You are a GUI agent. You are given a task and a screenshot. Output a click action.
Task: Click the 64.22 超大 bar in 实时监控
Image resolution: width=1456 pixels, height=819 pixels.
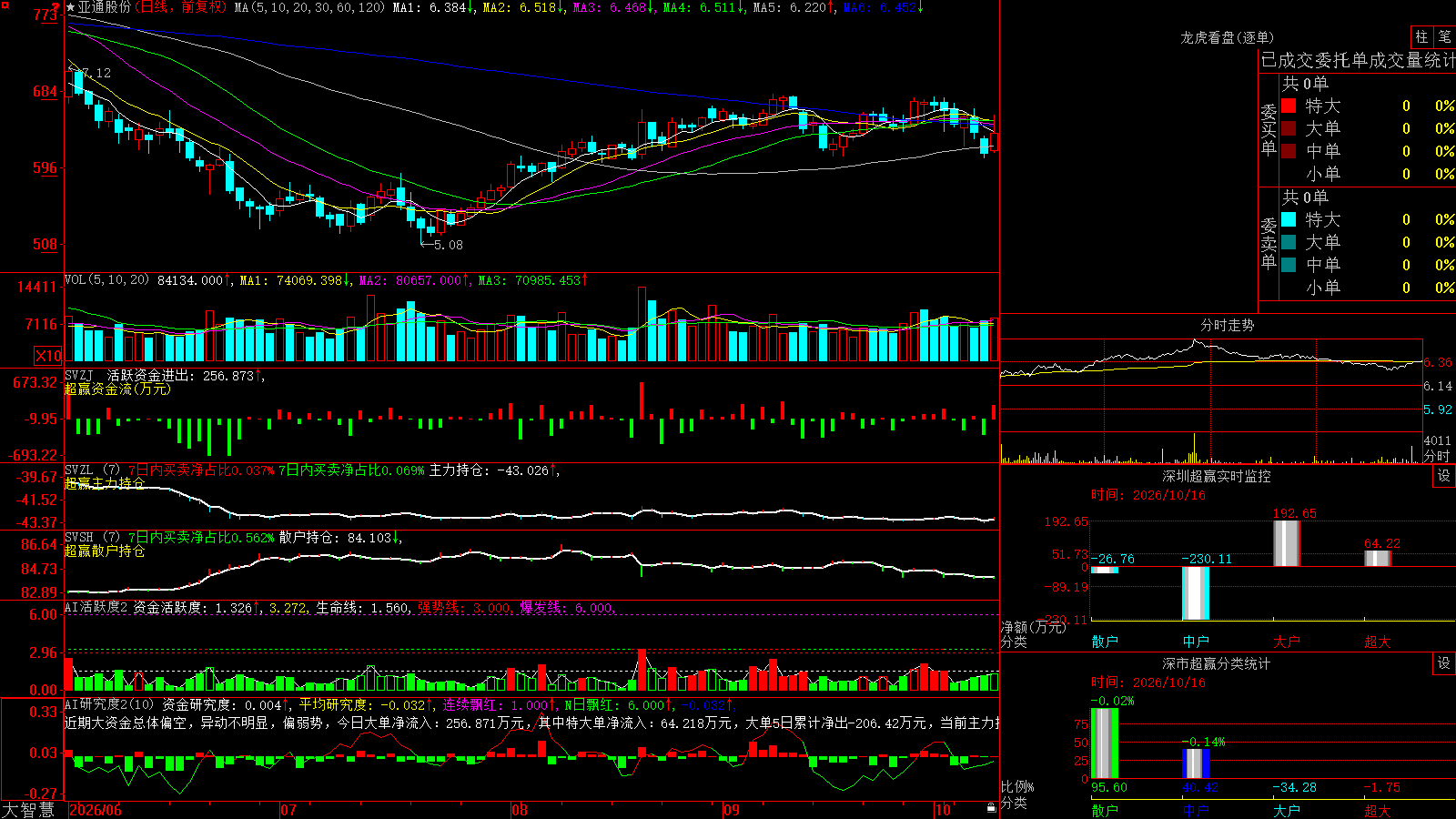[x=1378, y=558]
